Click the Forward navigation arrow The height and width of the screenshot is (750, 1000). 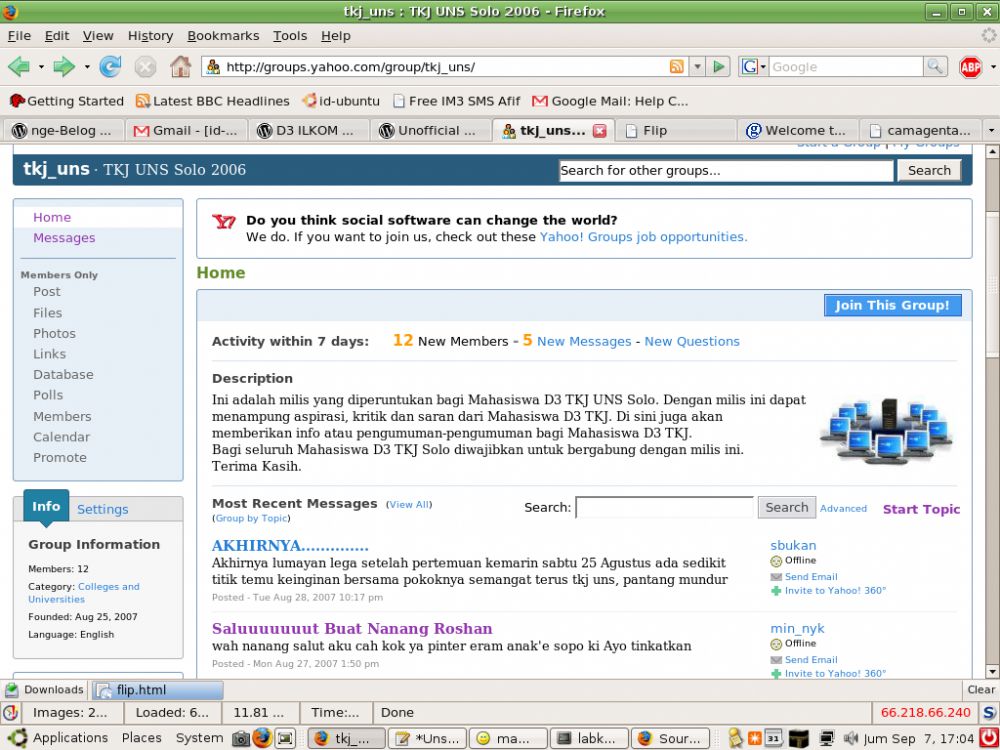[63, 67]
